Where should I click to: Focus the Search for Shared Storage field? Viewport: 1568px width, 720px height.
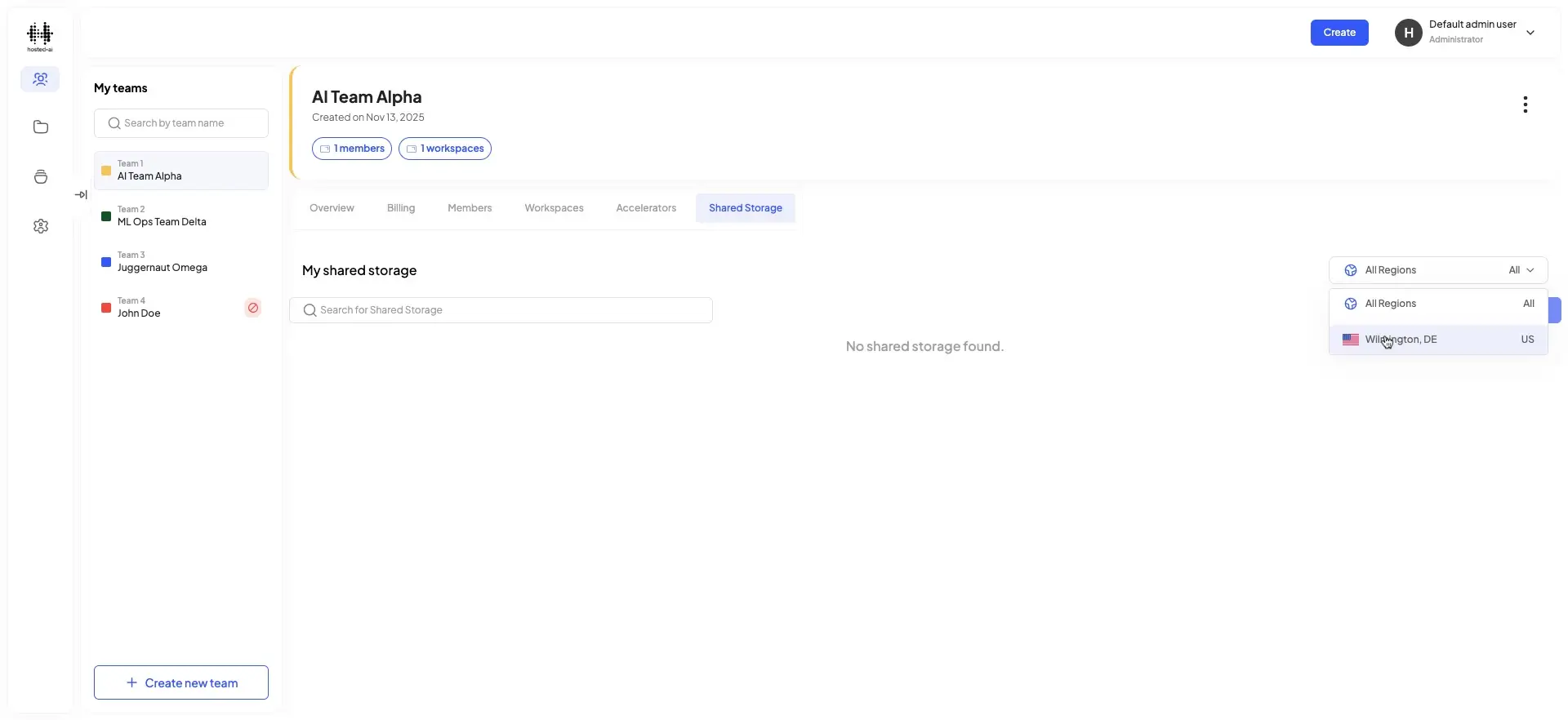[501, 310]
